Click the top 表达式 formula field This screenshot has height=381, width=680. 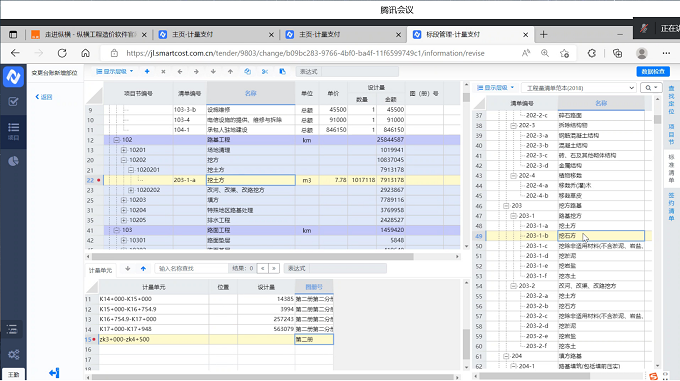pyautogui.click(x=360, y=72)
